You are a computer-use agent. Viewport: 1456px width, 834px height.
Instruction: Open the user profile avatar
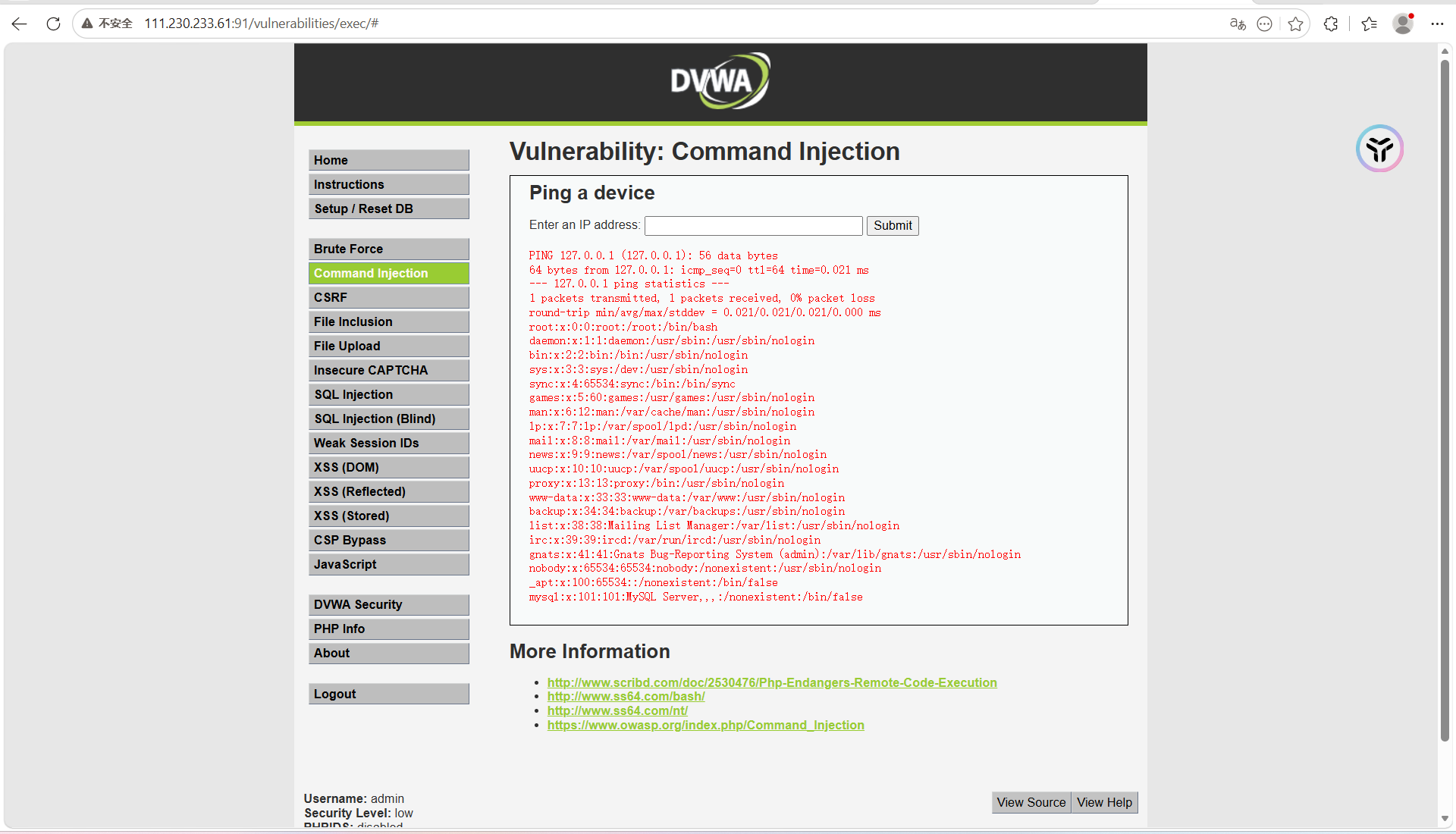(x=1403, y=24)
